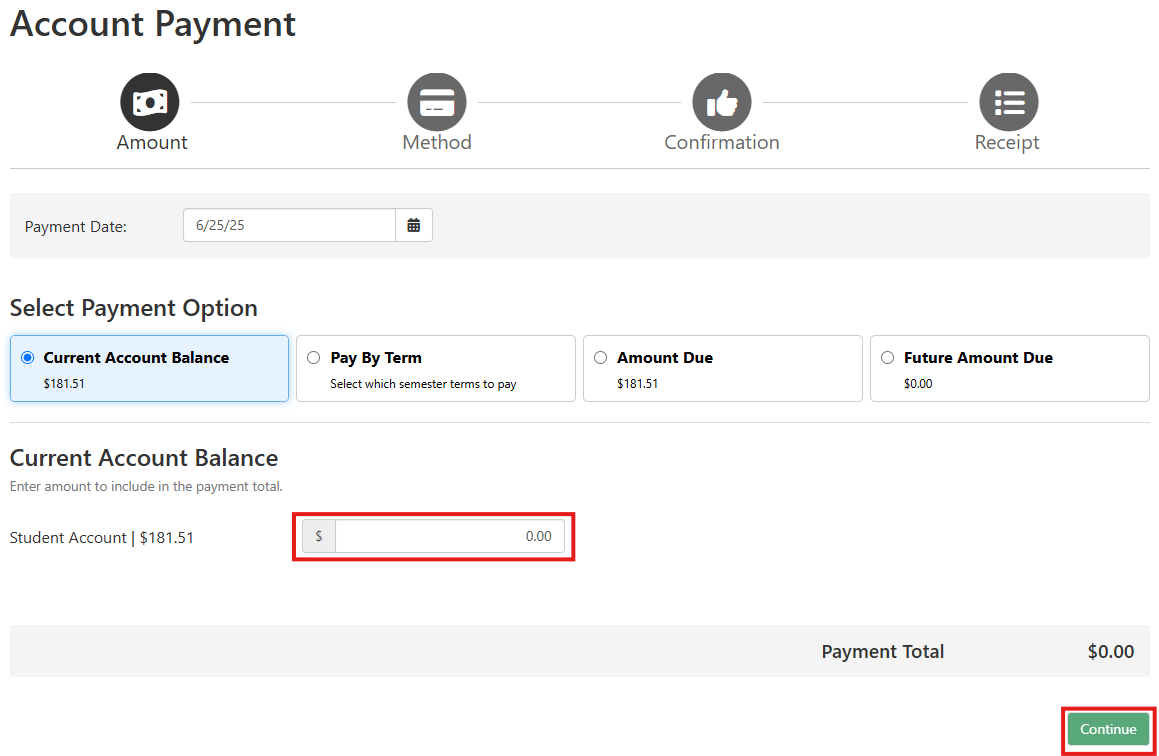Click the Method step credit card icon

coord(437,102)
